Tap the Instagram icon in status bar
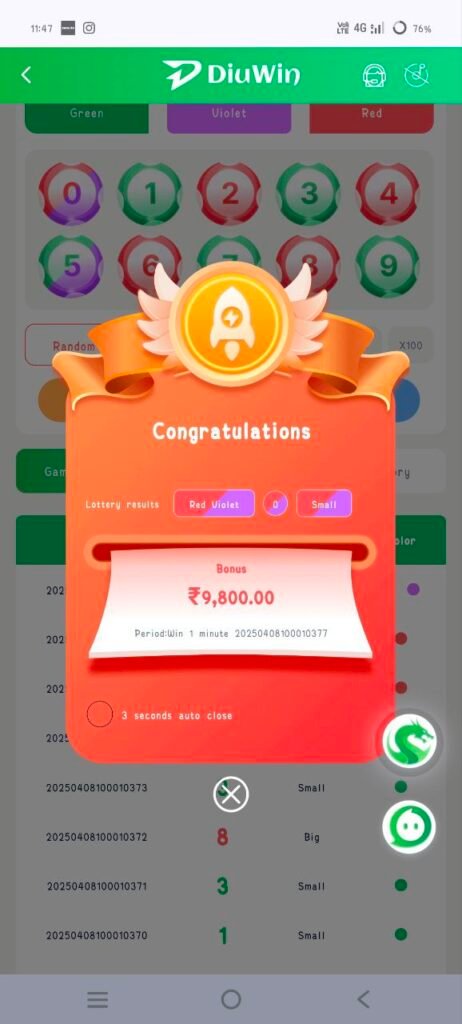The image size is (462, 1024). click(x=89, y=28)
